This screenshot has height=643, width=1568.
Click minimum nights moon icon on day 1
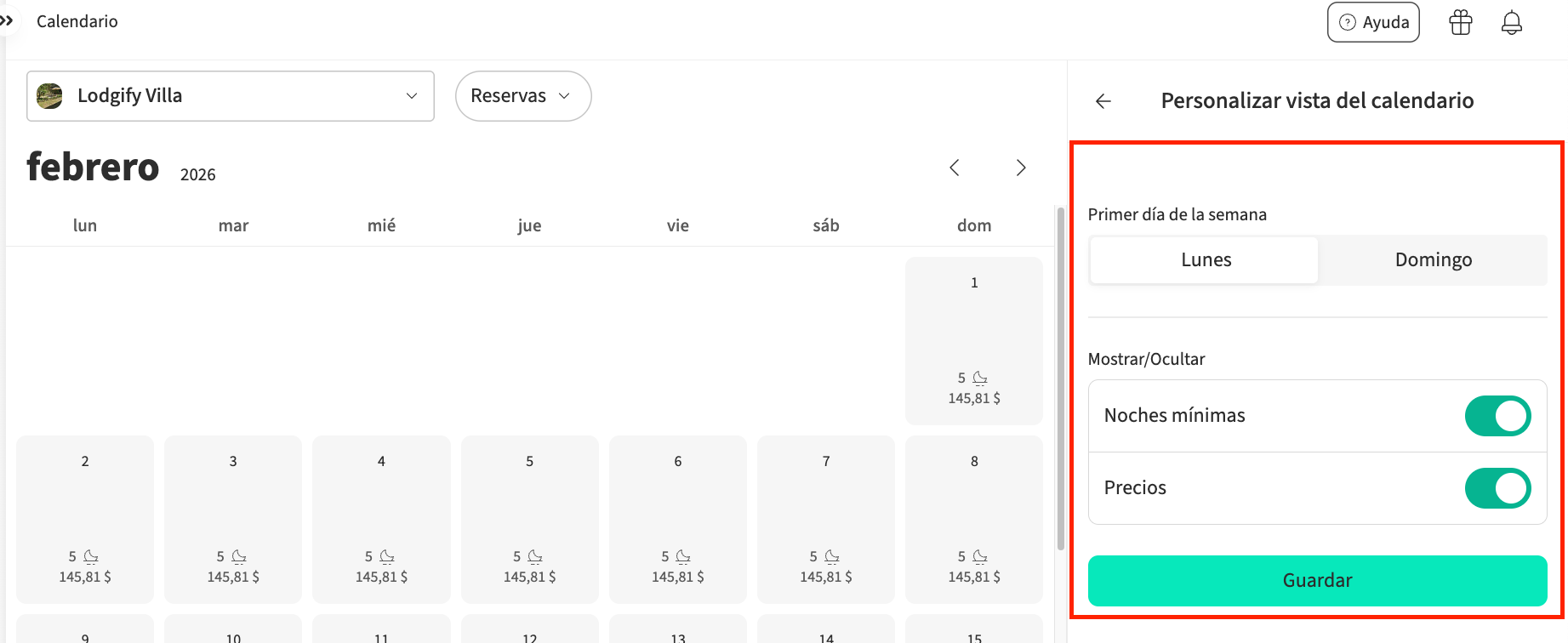(x=980, y=378)
